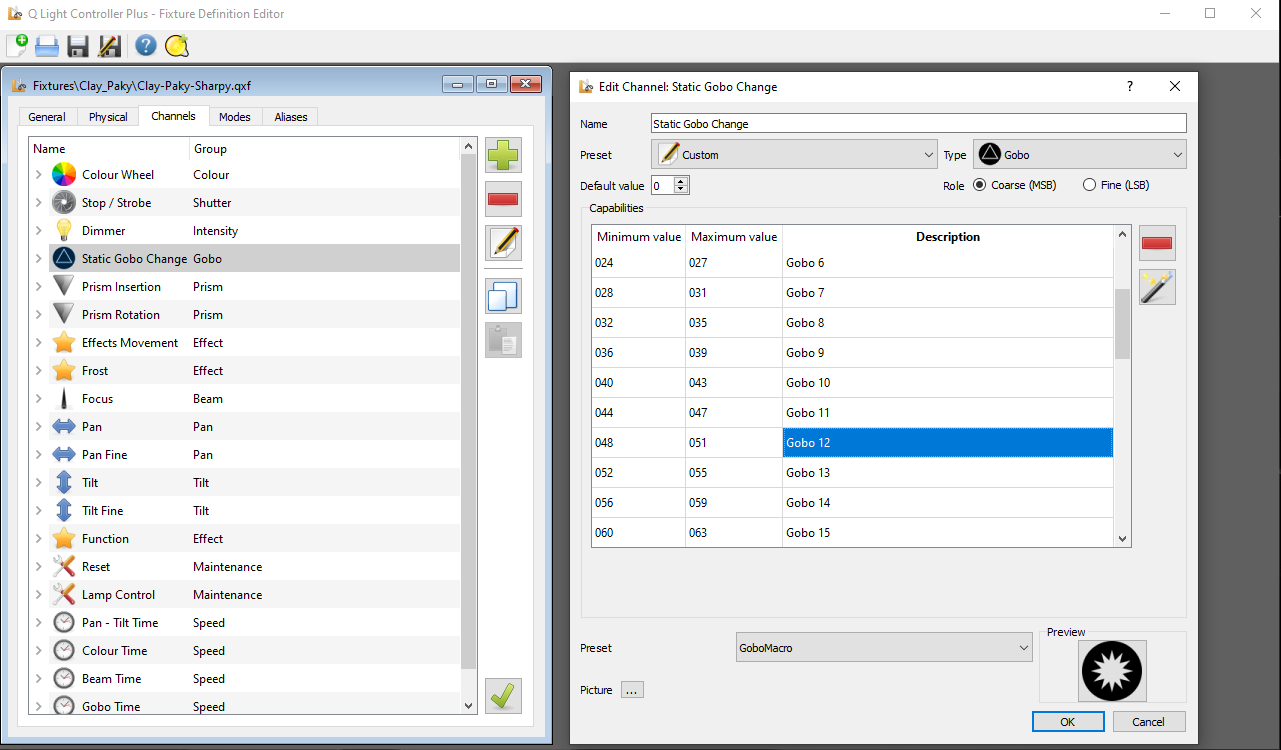Select the Coarse (MSB) role
The width and height of the screenshot is (1281, 750).
click(x=979, y=185)
